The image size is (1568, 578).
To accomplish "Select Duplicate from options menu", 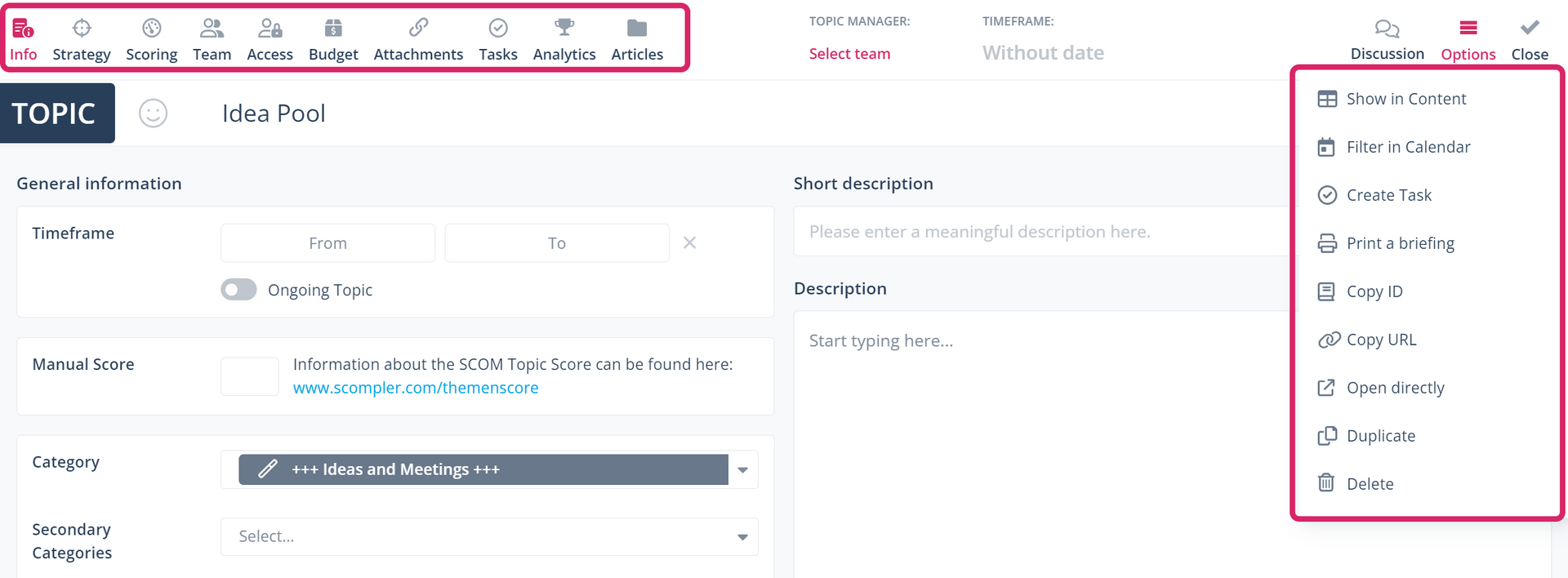I will point(1380,436).
